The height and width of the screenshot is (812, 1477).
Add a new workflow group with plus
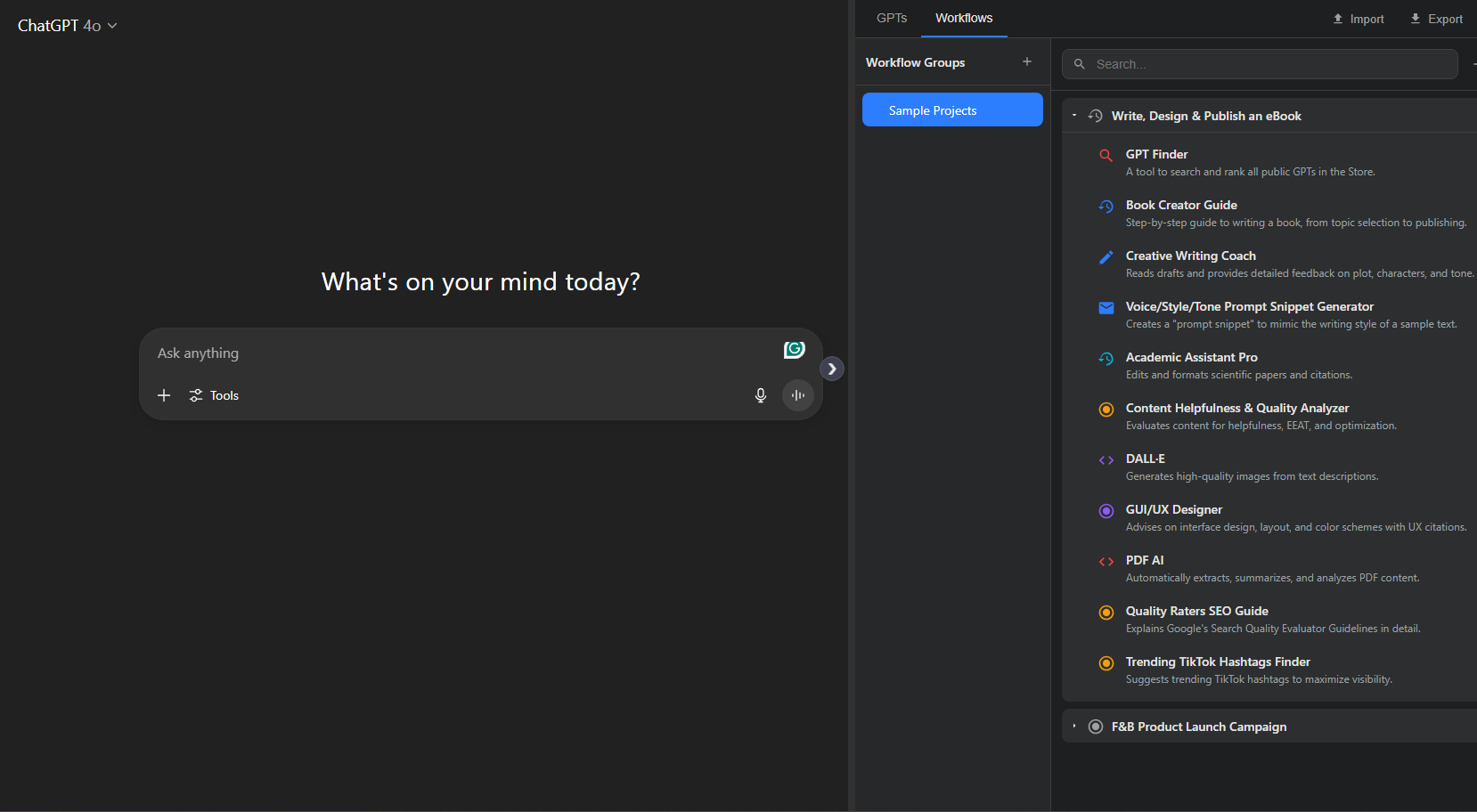point(1027,61)
